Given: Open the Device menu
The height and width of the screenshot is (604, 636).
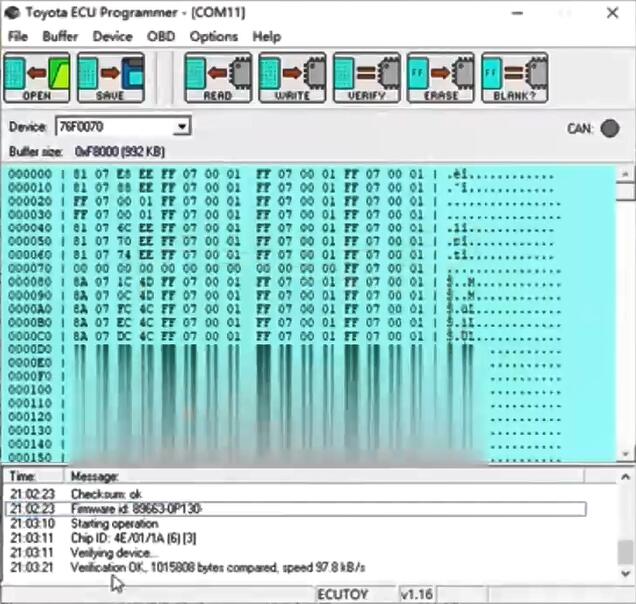Looking at the screenshot, I should (x=112, y=37).
